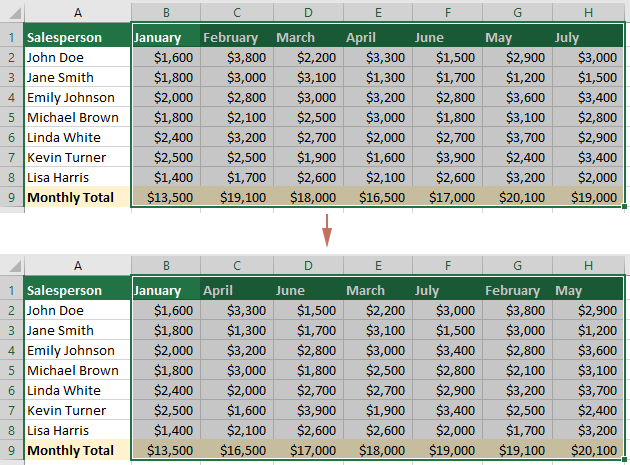
Task: Click the April header cell in bottom table
Action: pyautogui.click(x=237, y=290)
